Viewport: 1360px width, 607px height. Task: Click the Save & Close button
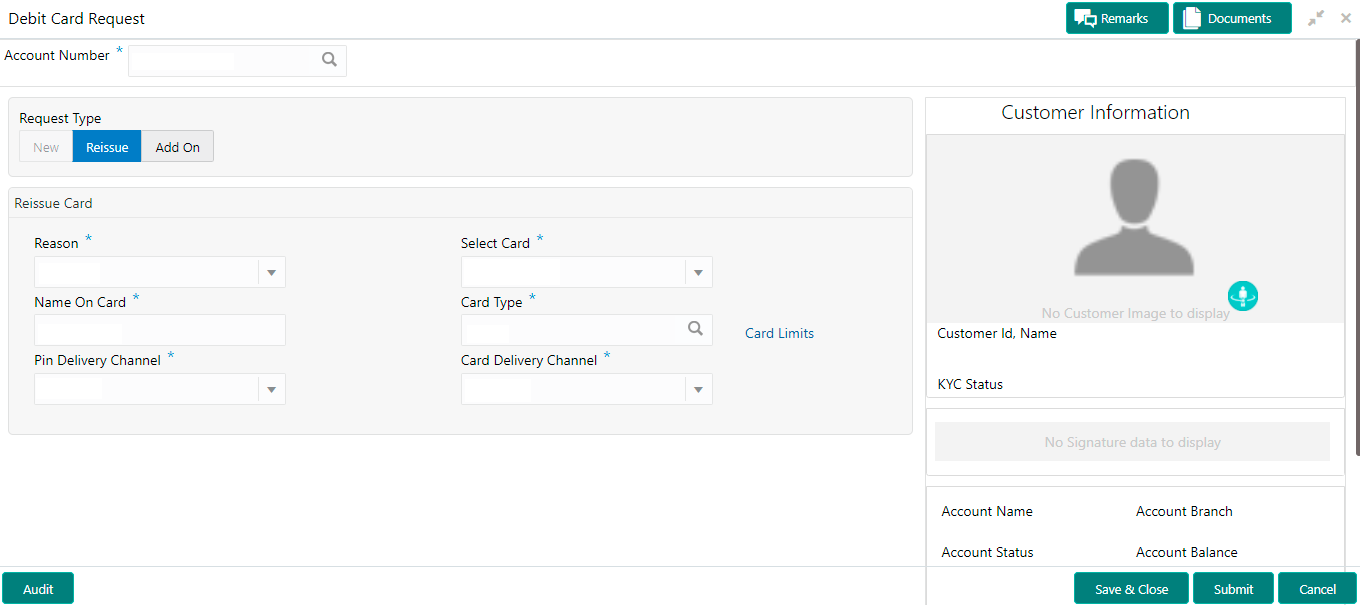[x=1131, y=589]
